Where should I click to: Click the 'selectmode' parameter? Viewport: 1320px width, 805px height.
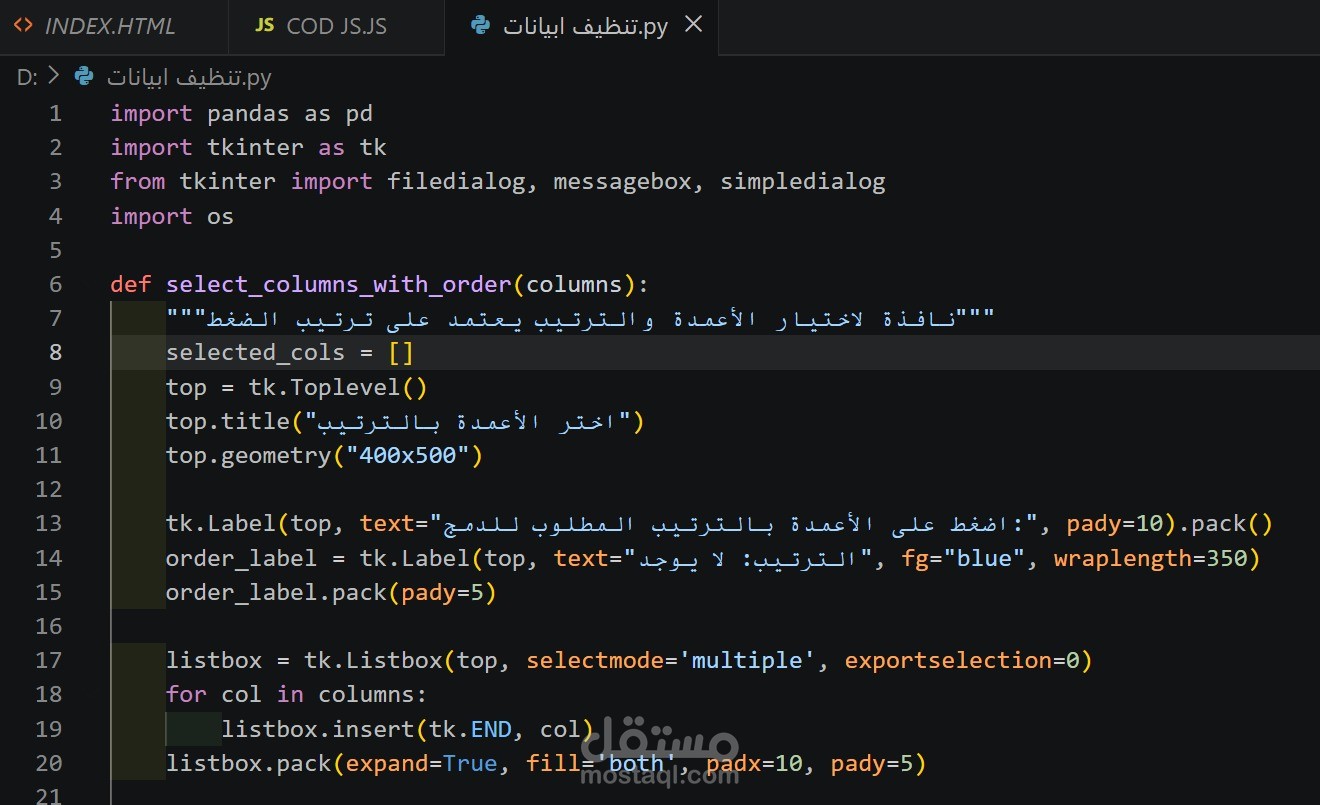595,660
